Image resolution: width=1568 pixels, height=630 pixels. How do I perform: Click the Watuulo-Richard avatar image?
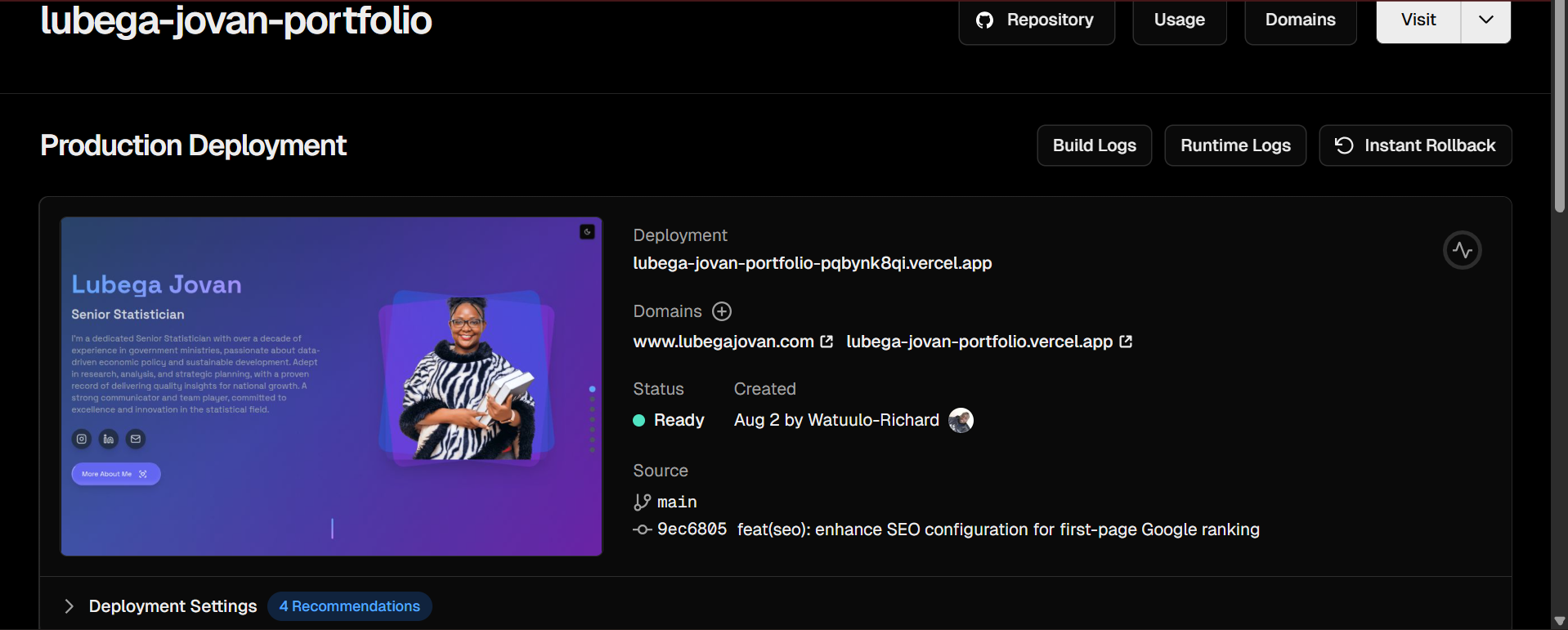[961, 420]
